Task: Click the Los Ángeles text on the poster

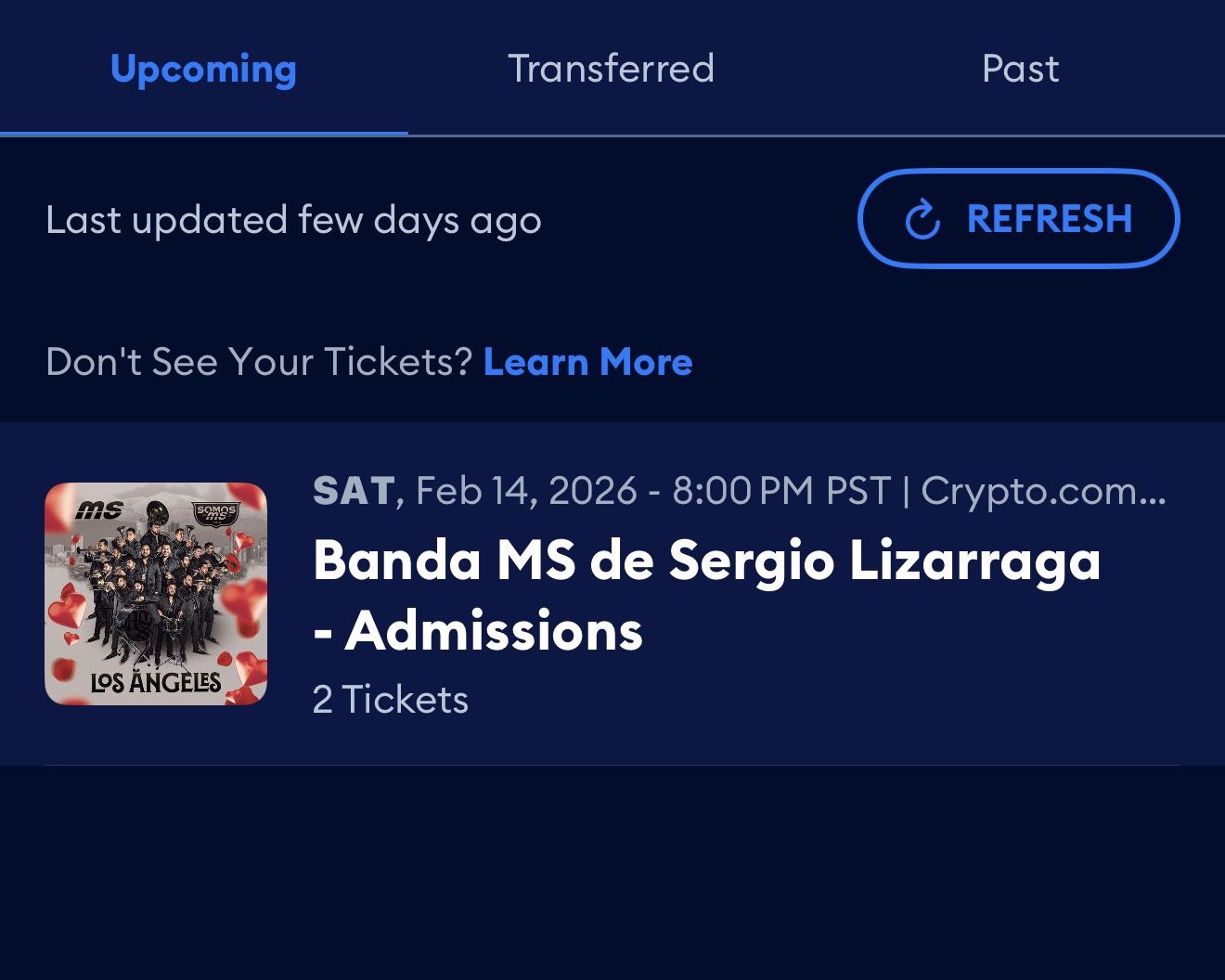Action: tap(155, 682)
